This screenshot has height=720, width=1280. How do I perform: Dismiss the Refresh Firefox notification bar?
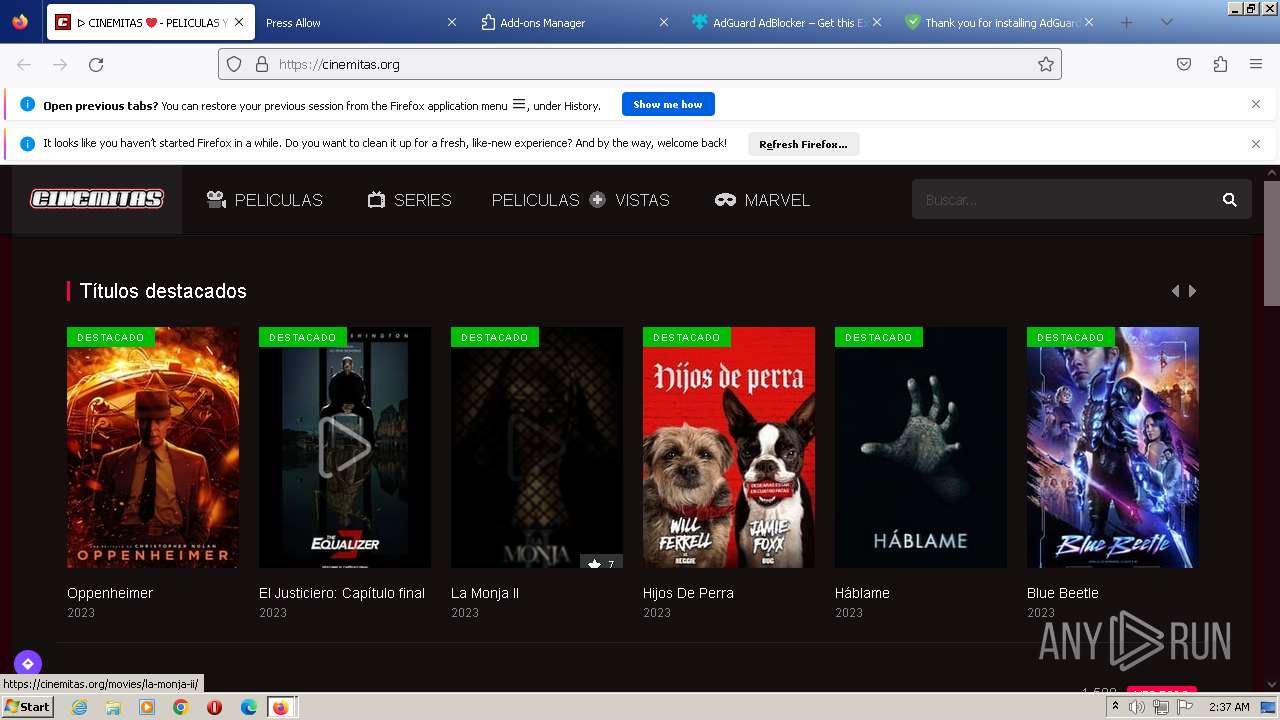[x=1256, y=144]
